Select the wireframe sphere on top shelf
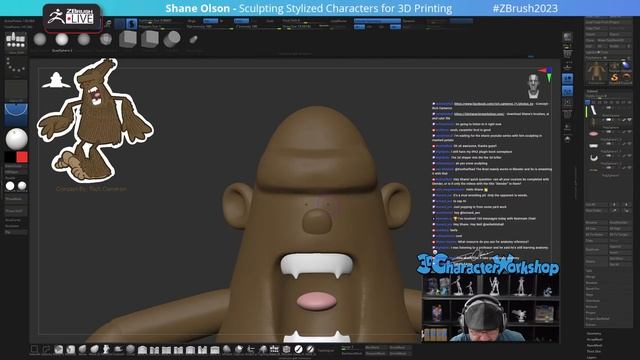Screen dimensions: 640x360 click(x=106, y=40)
